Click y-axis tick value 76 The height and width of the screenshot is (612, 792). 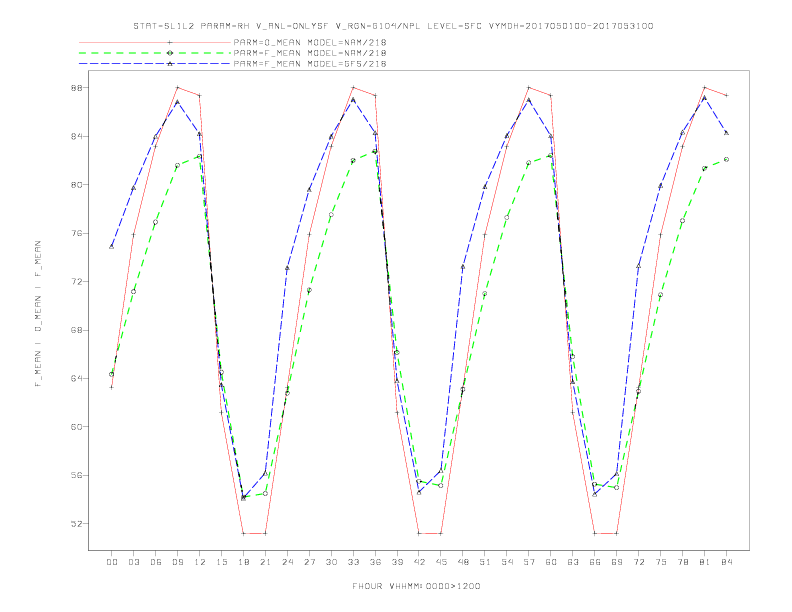pos(76,233)
